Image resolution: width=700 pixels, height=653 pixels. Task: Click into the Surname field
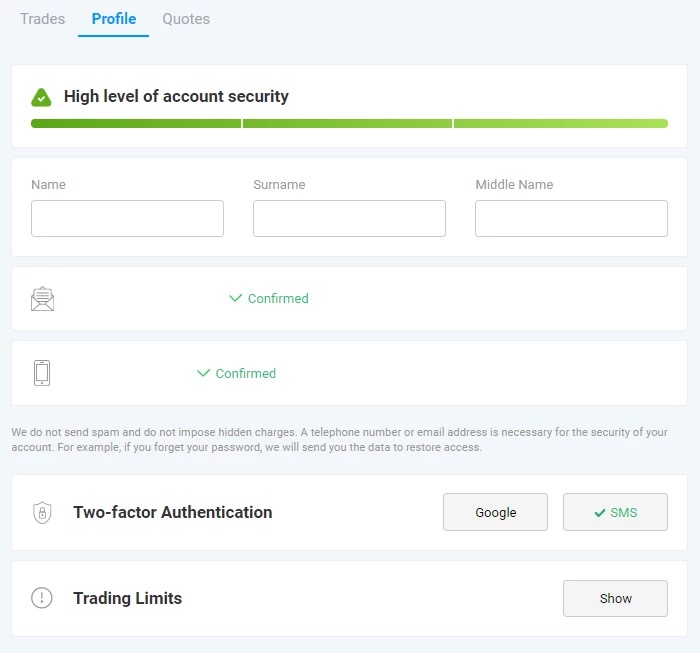(349, 218)
